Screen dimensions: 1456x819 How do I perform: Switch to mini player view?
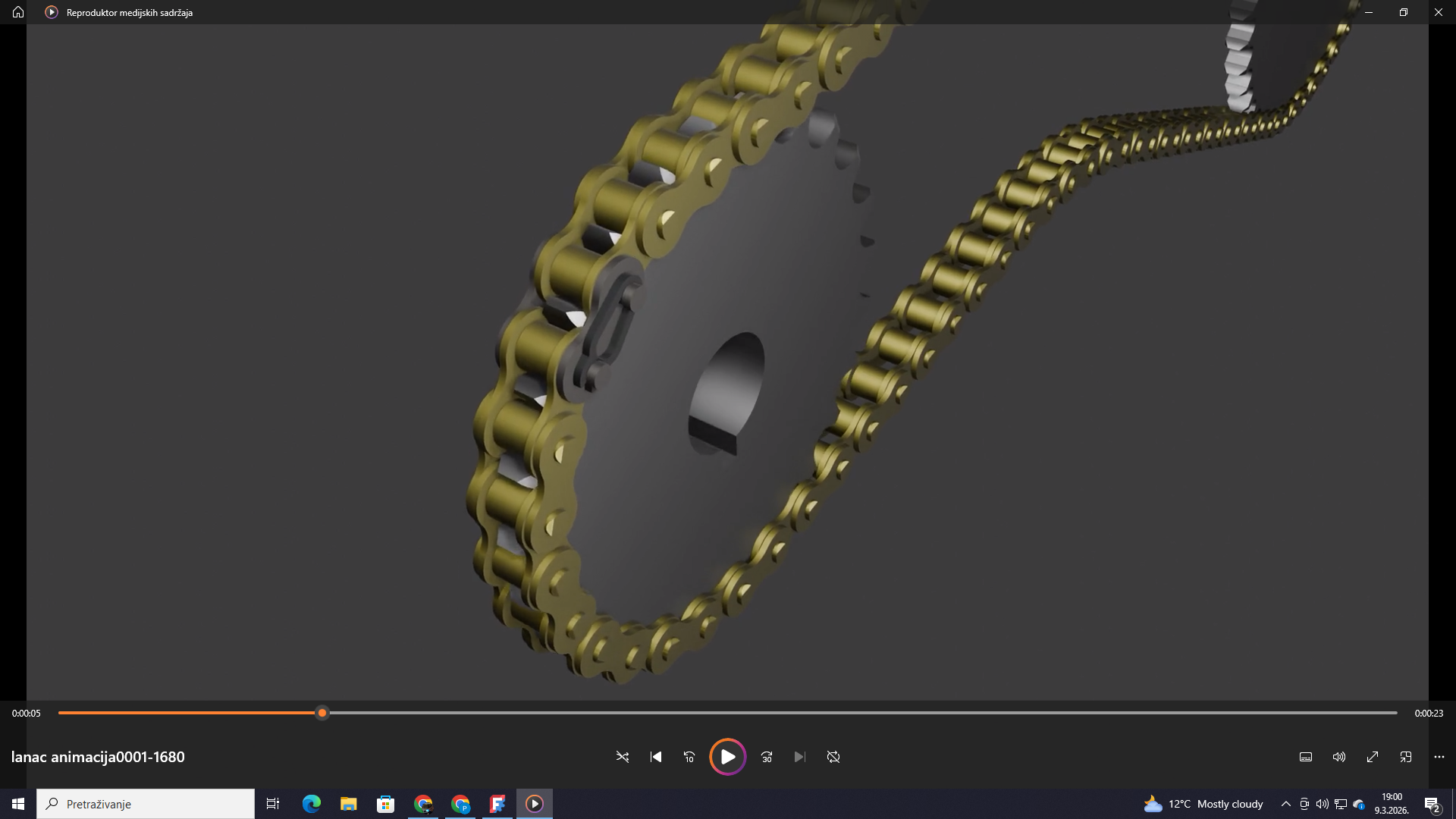(x=1406, y=757)
